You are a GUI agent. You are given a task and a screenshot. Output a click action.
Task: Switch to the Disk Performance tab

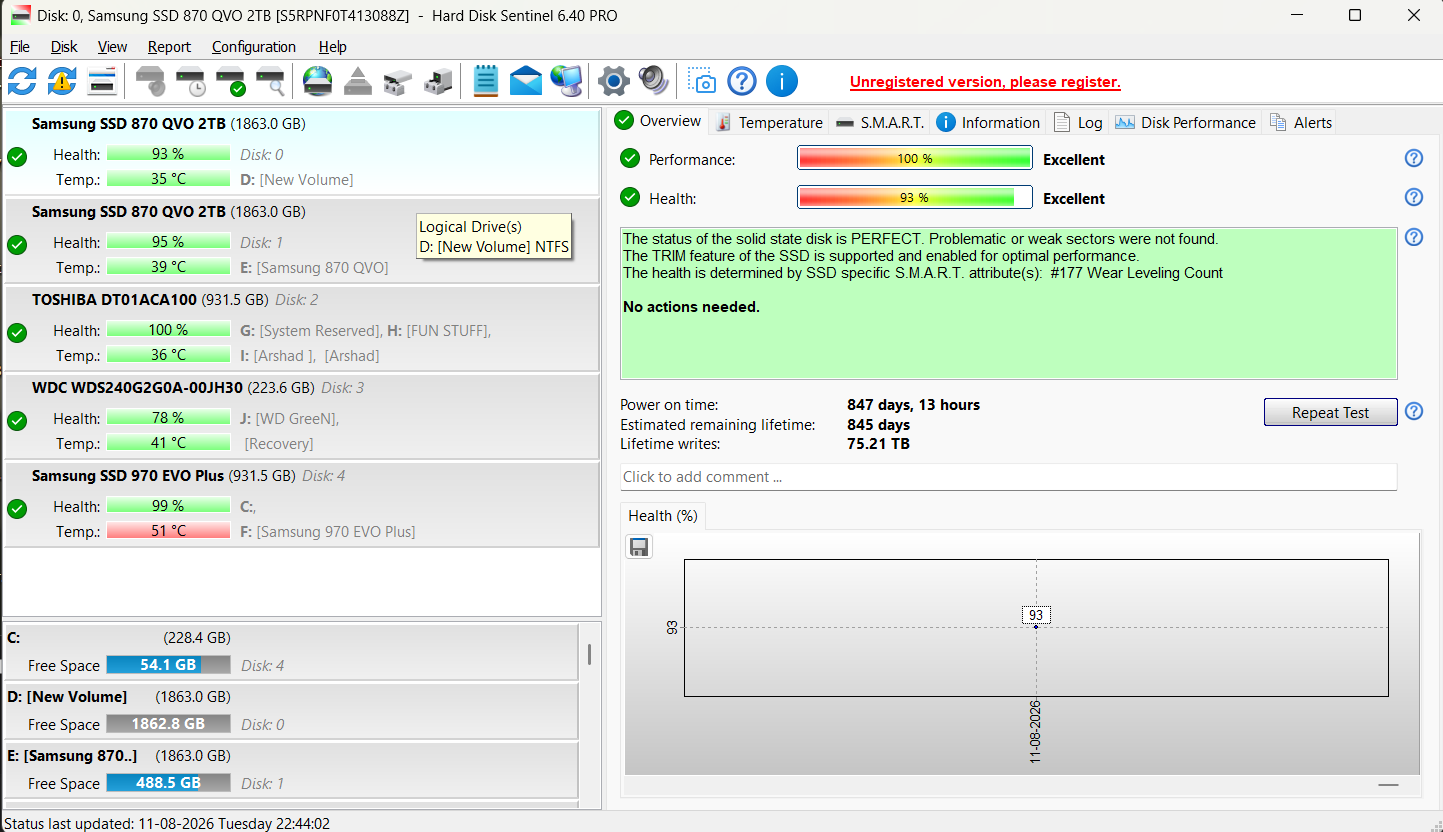click(x=1185, y=122)
